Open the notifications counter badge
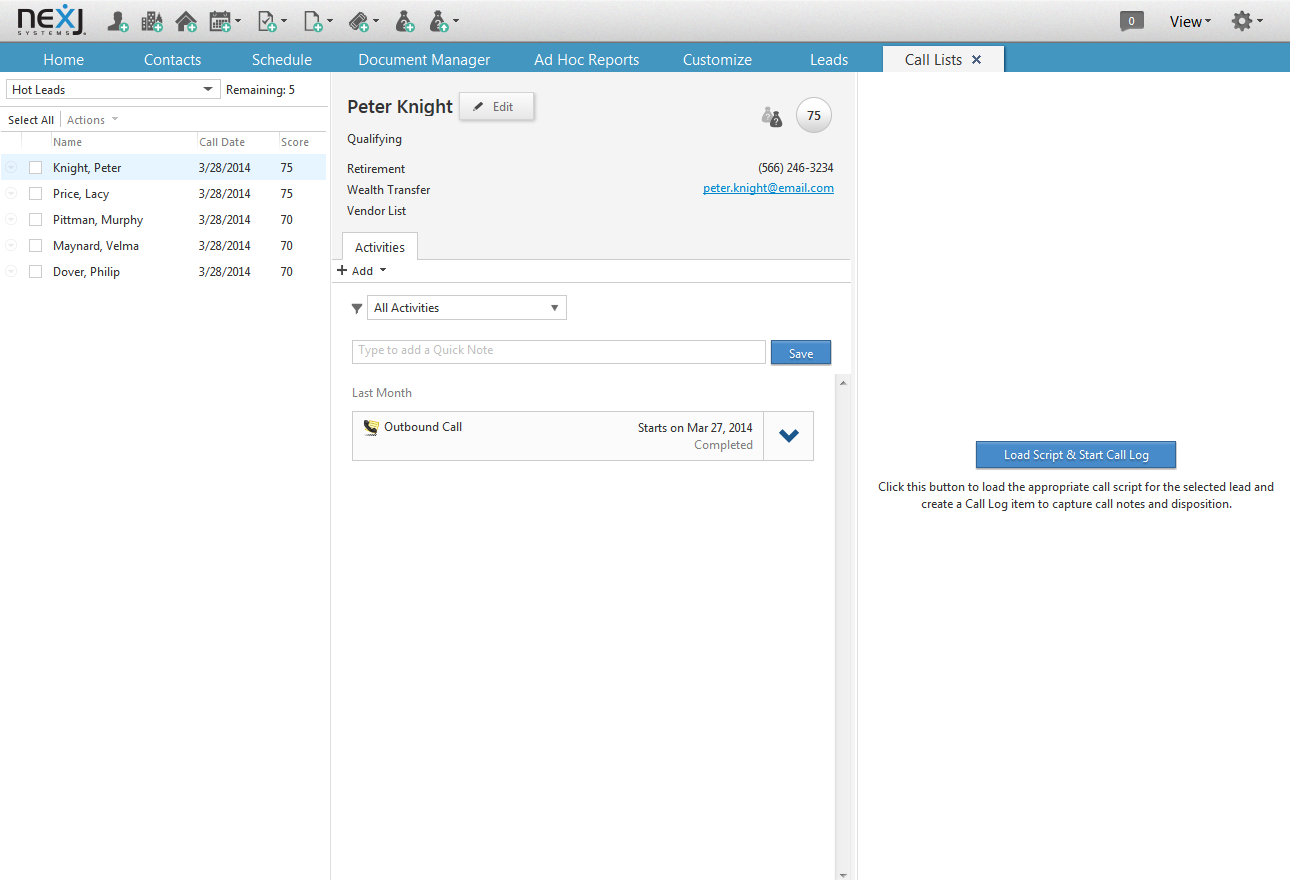The height and width of the screenshot is (880, 1290). click(1132, 21)
